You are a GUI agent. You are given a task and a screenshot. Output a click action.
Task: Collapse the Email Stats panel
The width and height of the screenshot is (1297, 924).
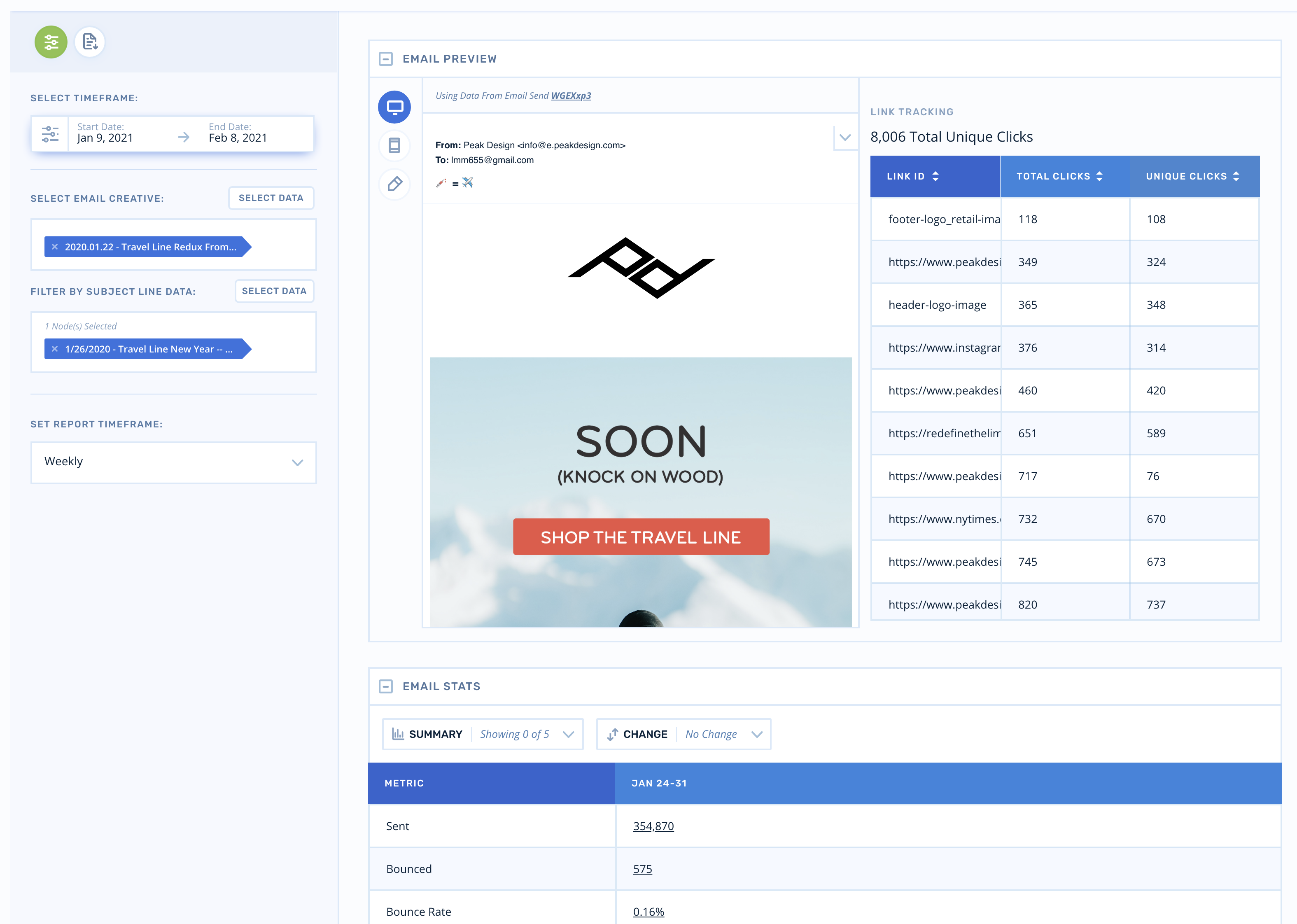[386, 686]
